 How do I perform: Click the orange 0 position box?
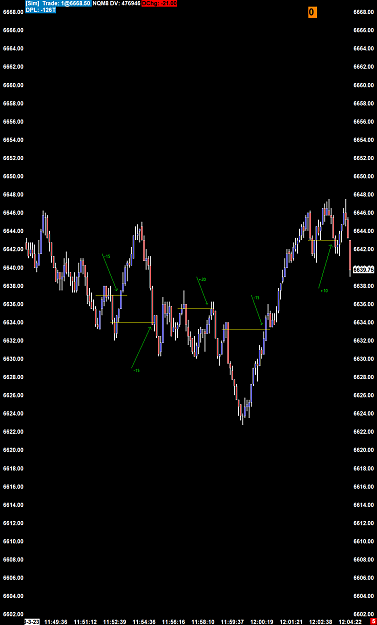click(x=312, y=12)
